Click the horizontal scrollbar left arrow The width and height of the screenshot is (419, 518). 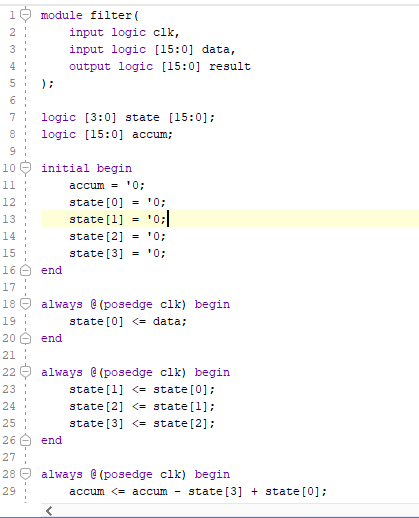point(49,511)
